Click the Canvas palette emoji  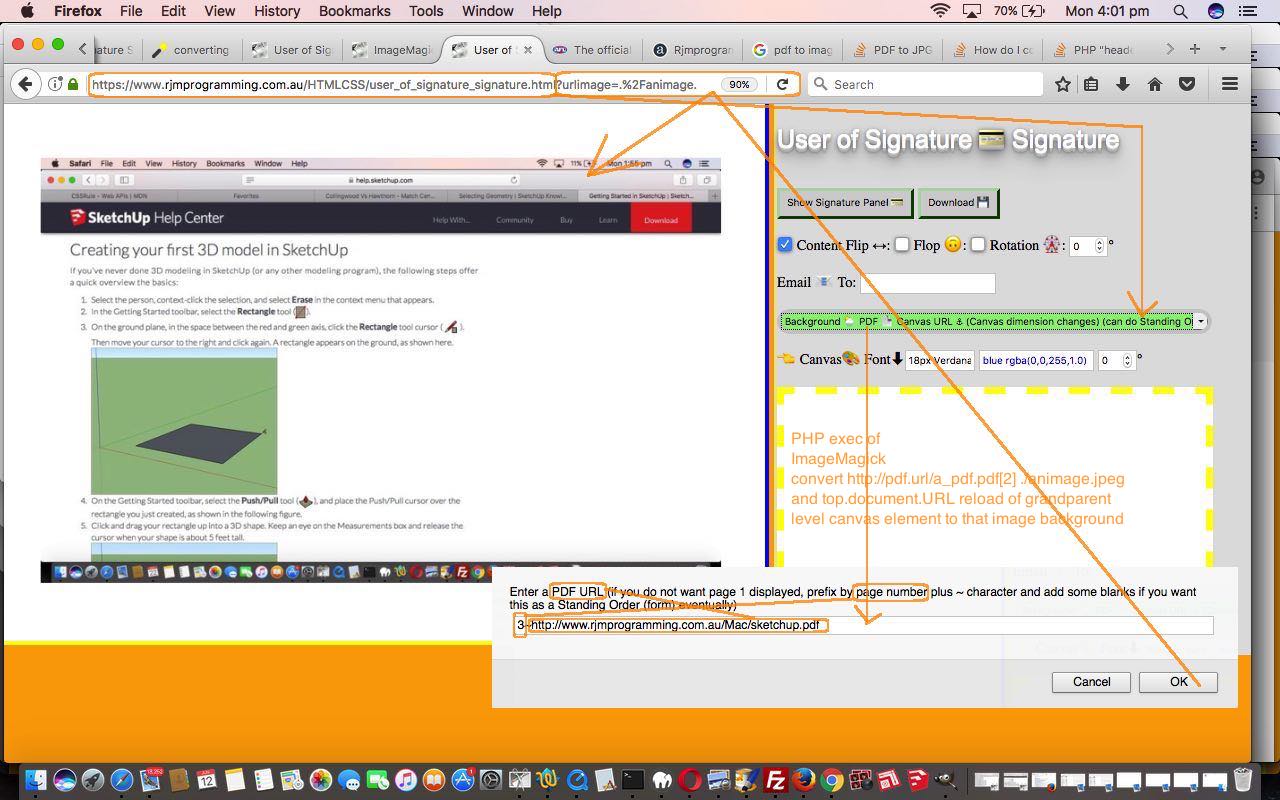(850, 359)
